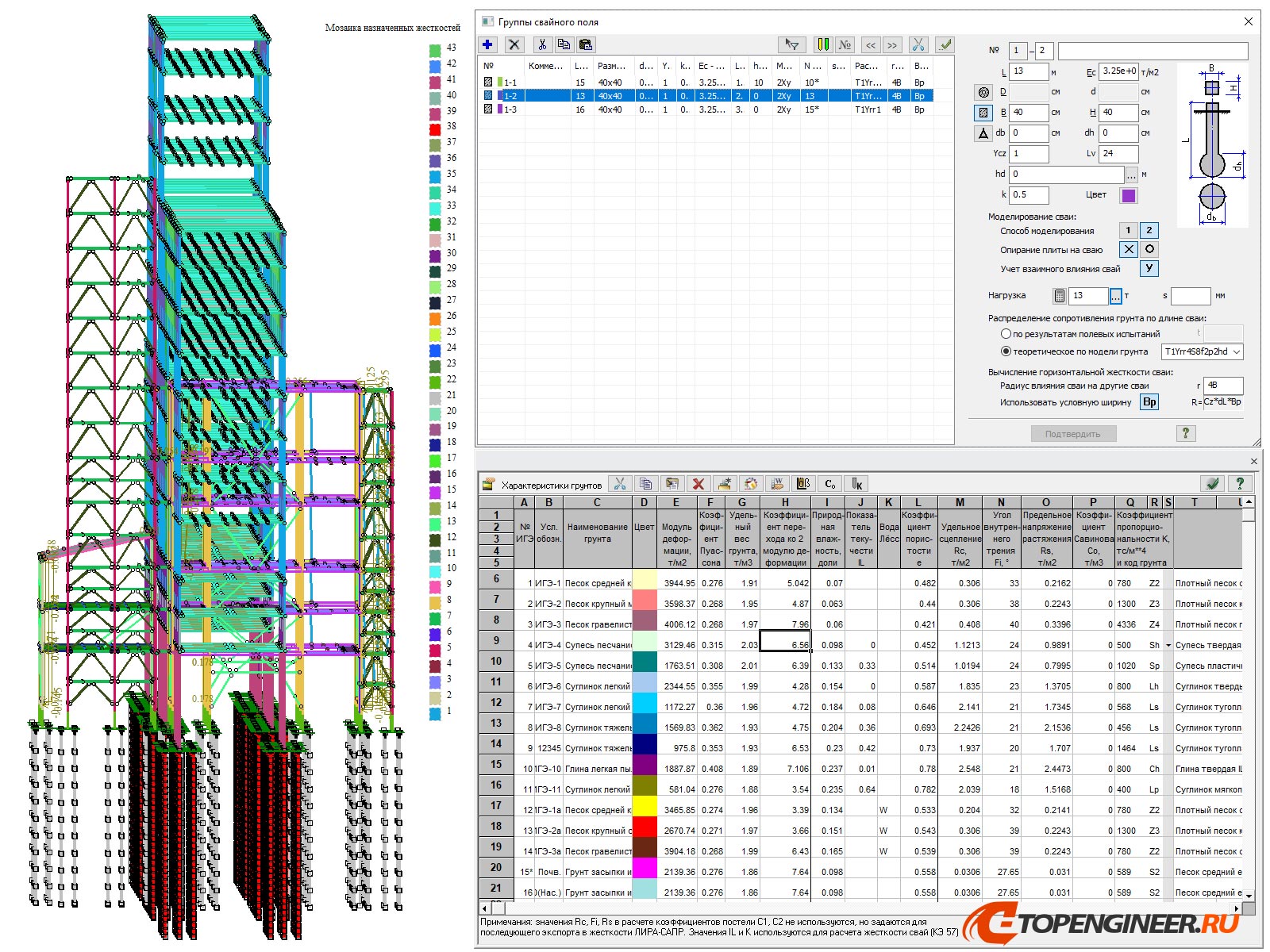Image resolution: width=1270 pixels, height=952 pixels.
Task: Toggle the 'Bp' conditional width button
Action: [1149, 402]
